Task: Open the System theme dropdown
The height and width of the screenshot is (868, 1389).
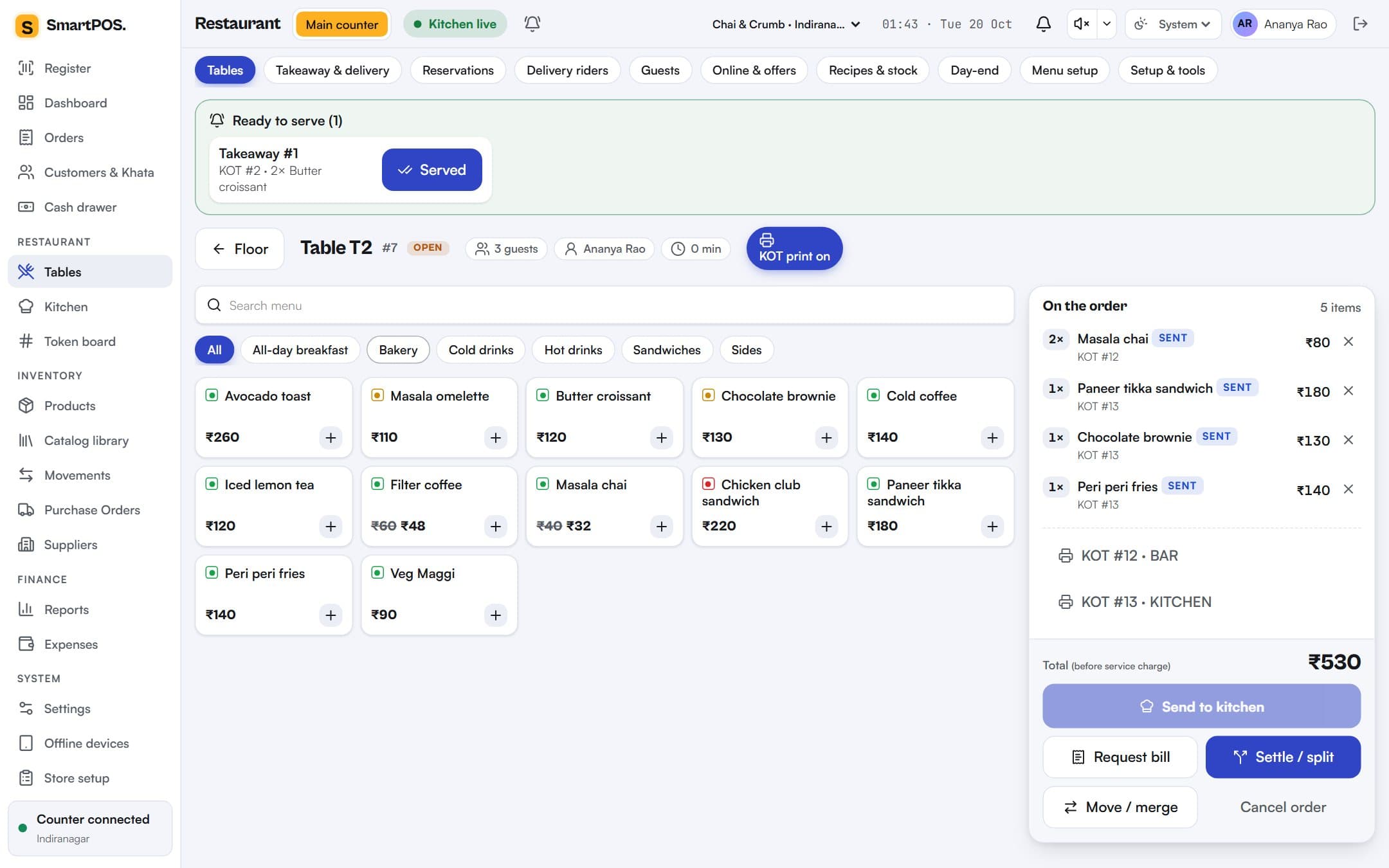Action: tap(1172, 24)
